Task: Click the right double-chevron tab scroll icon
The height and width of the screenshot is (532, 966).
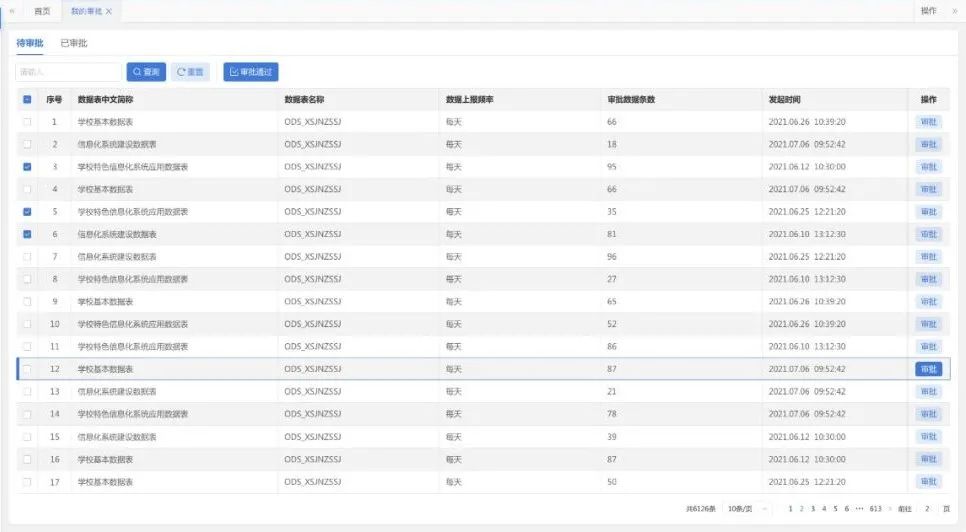Action: tap(954, 11)
